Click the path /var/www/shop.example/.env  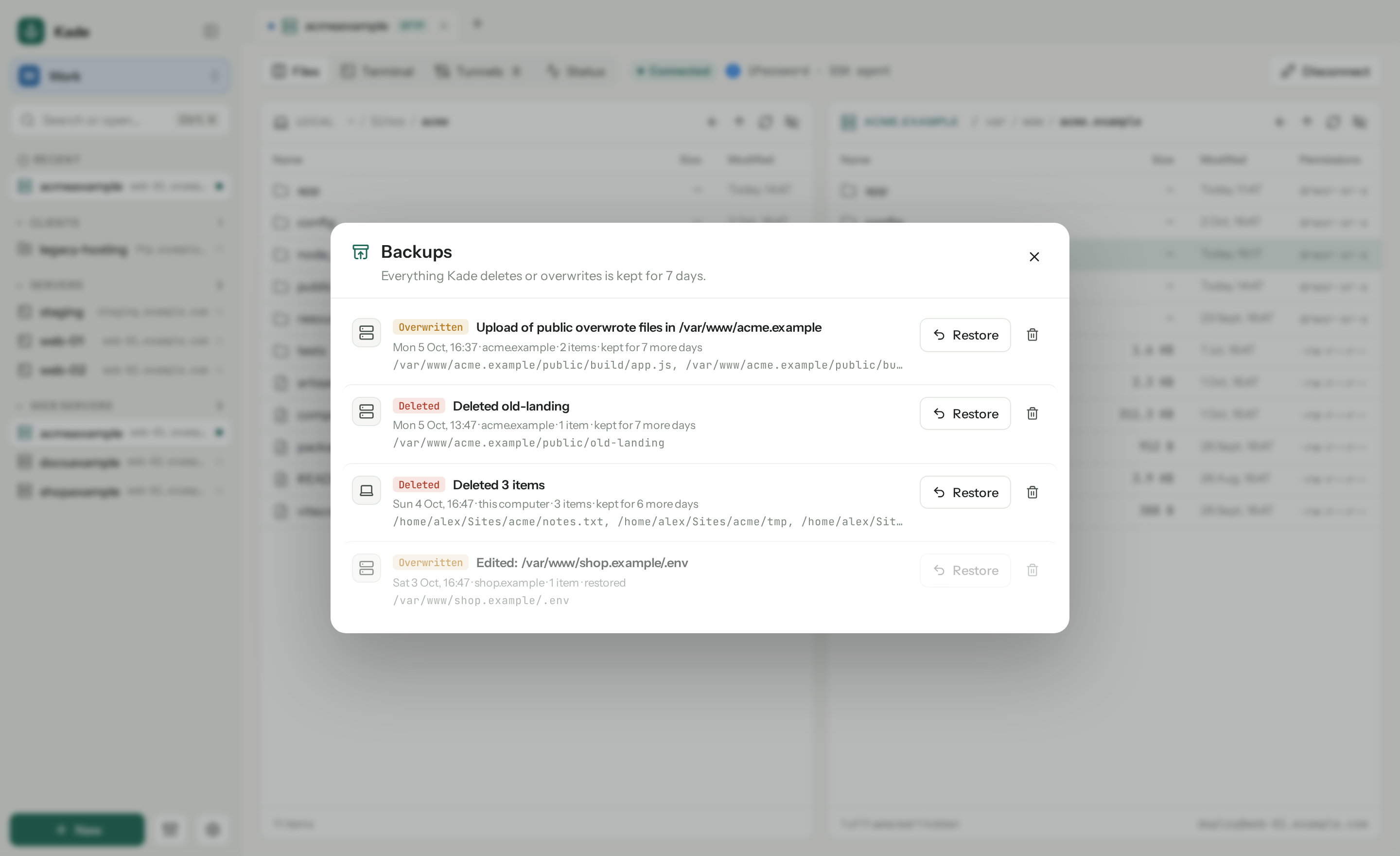pyautogui.click(x=481, y=600)
